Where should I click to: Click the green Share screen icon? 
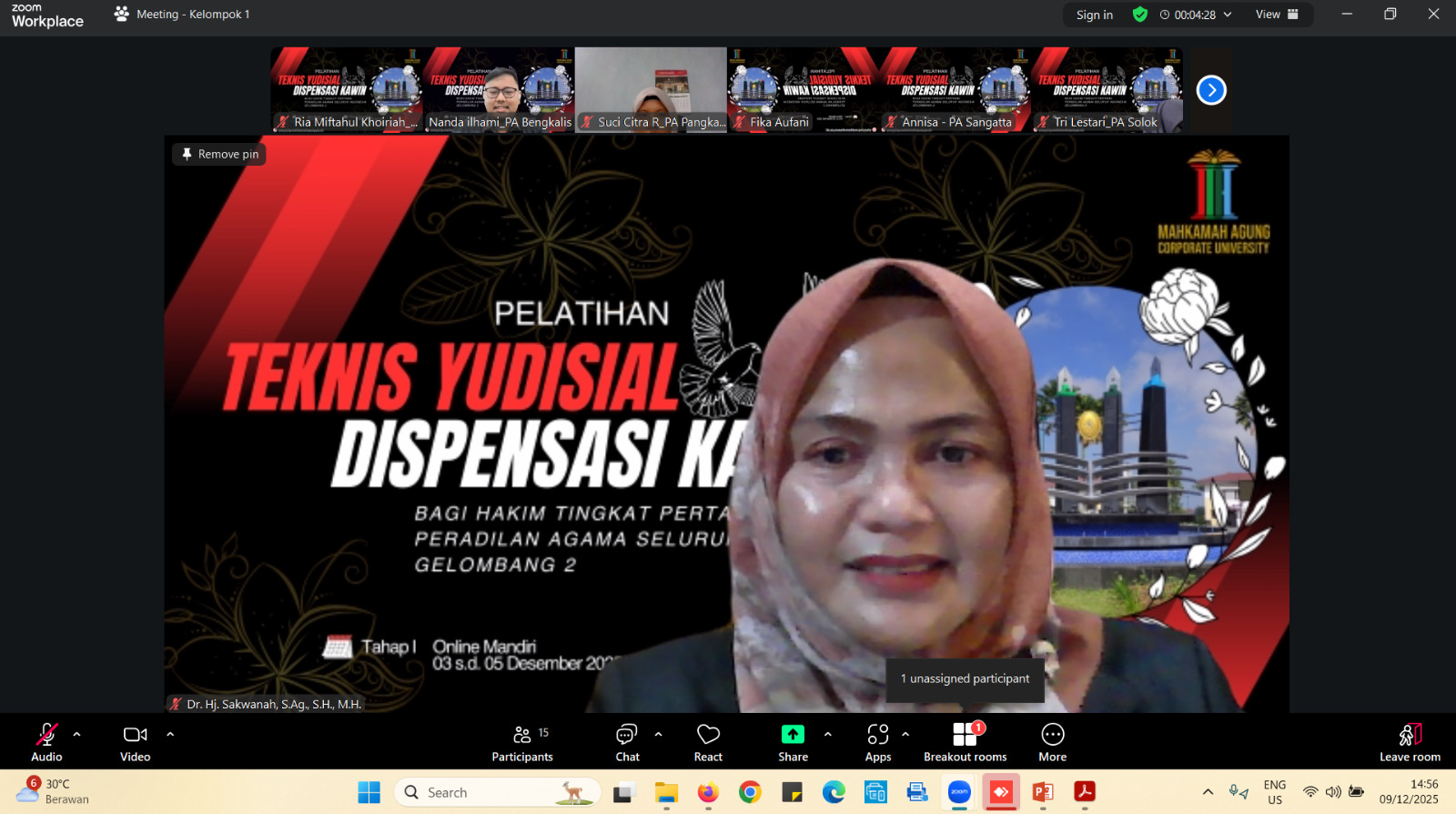pos(793,734)
